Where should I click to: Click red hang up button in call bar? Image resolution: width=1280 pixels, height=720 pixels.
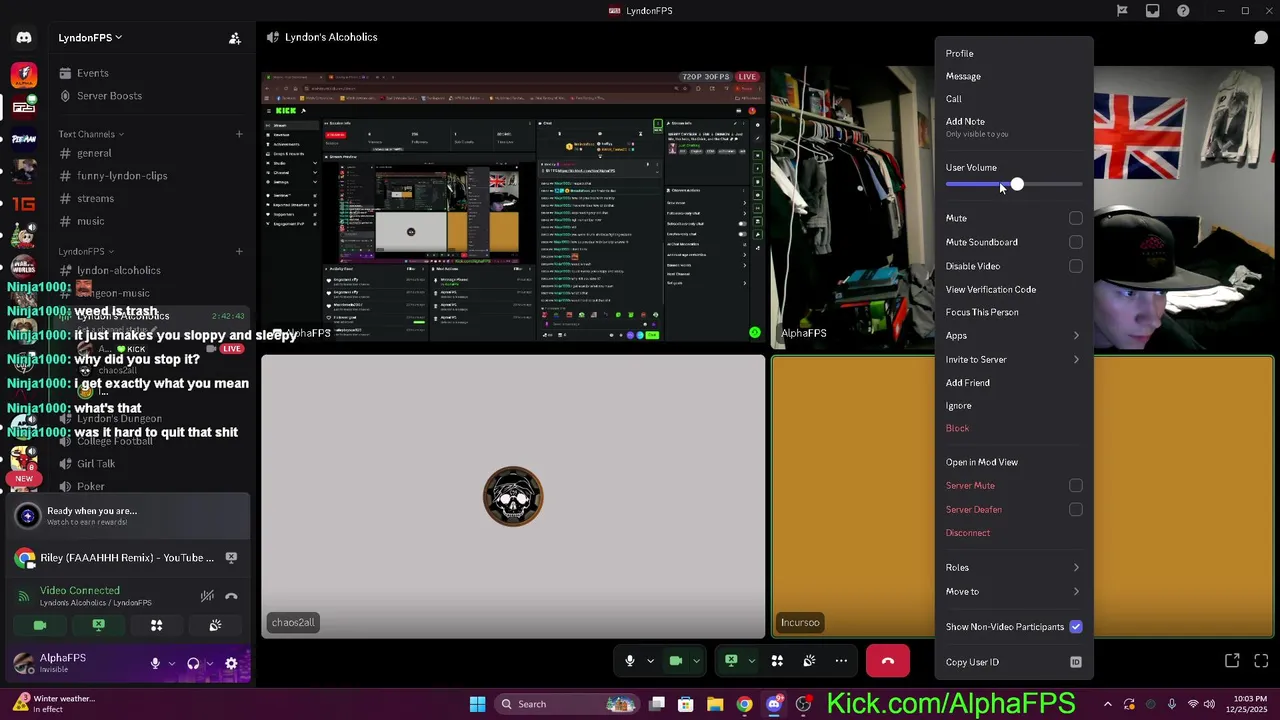[888, 661]
